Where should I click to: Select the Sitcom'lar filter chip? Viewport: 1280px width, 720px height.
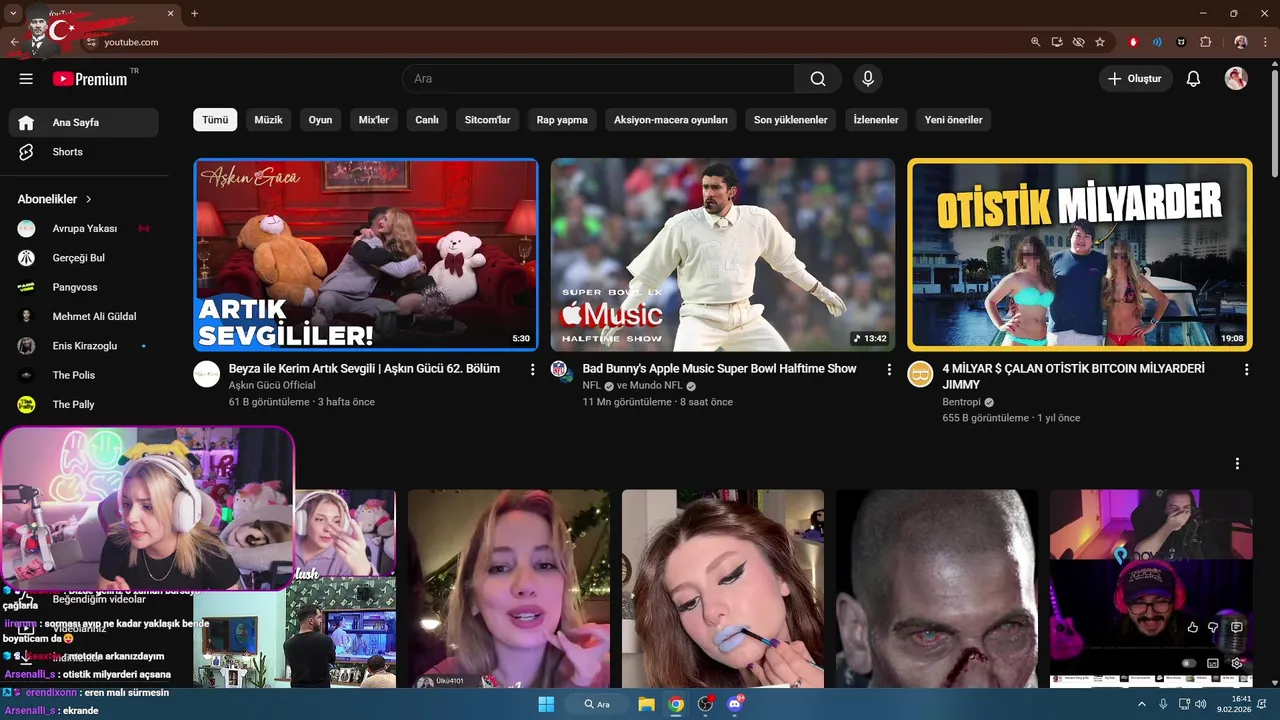pos(487,120)
